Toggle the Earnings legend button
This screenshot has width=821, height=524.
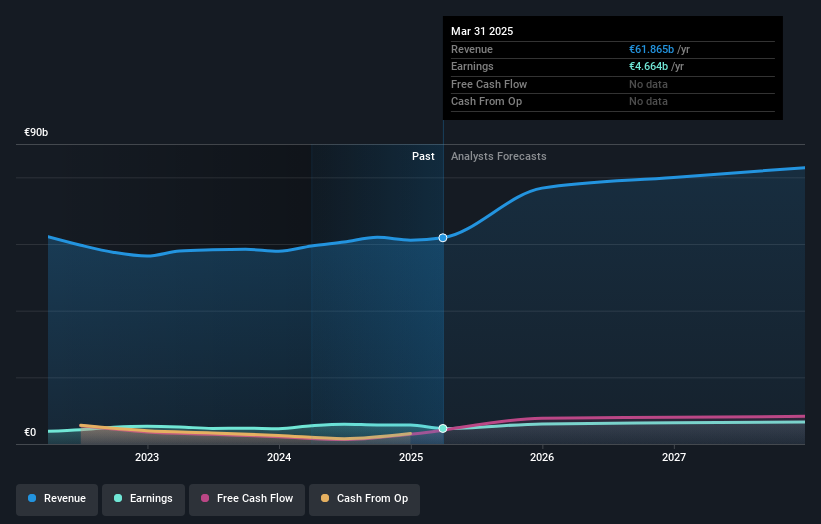143,499
